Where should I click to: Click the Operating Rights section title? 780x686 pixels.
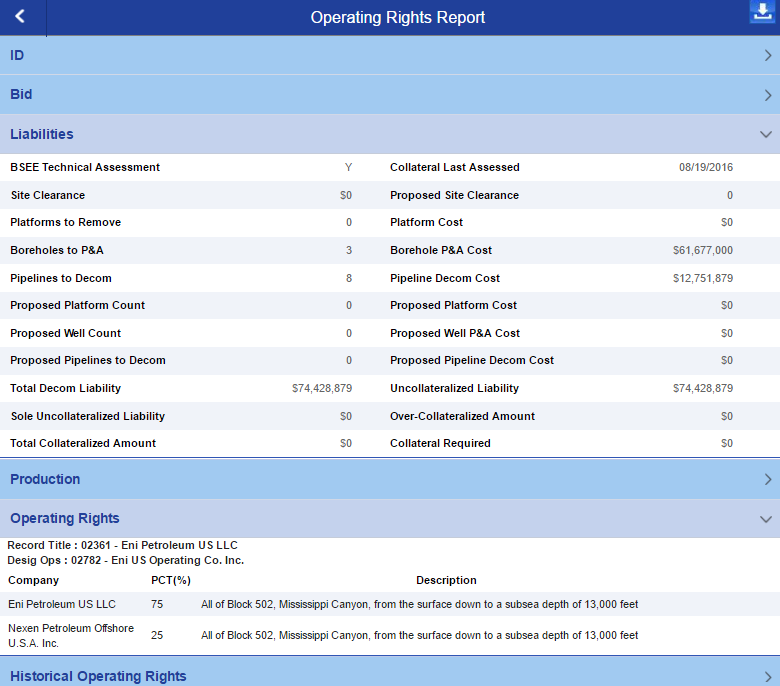coord(65,518)
